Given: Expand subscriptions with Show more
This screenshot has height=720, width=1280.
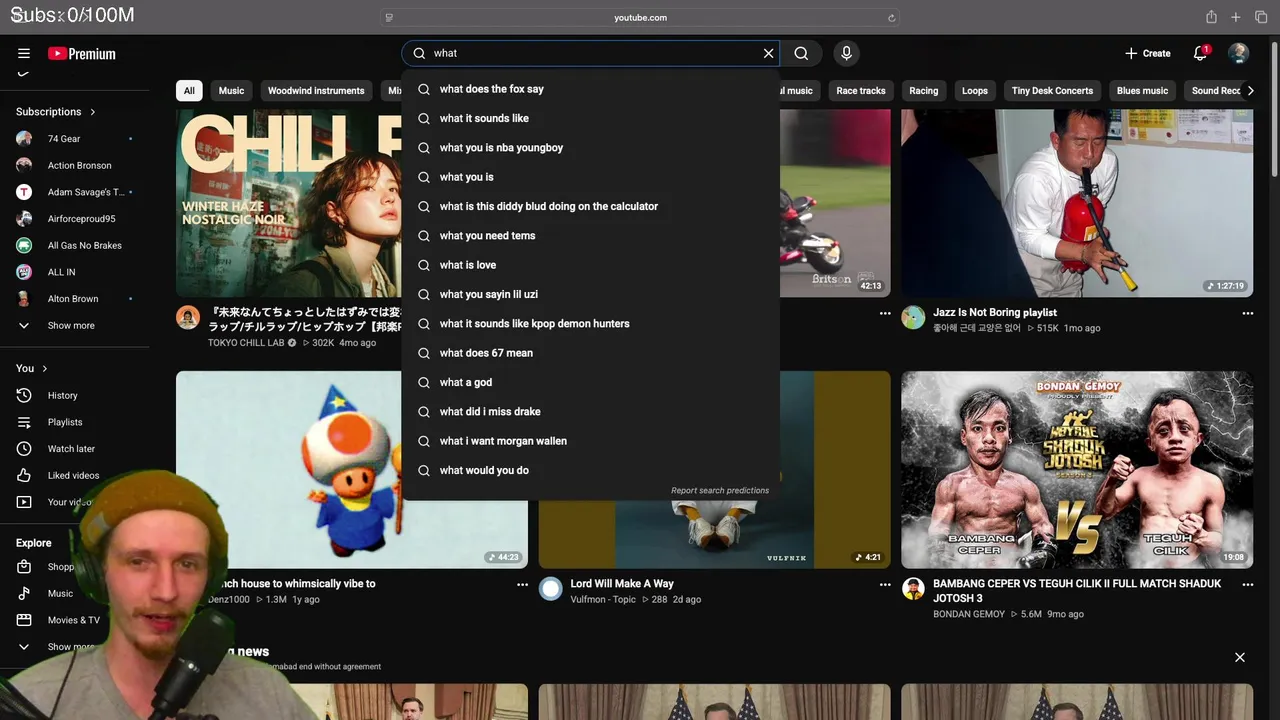Looking at the screenshot, I should point(75,326).
